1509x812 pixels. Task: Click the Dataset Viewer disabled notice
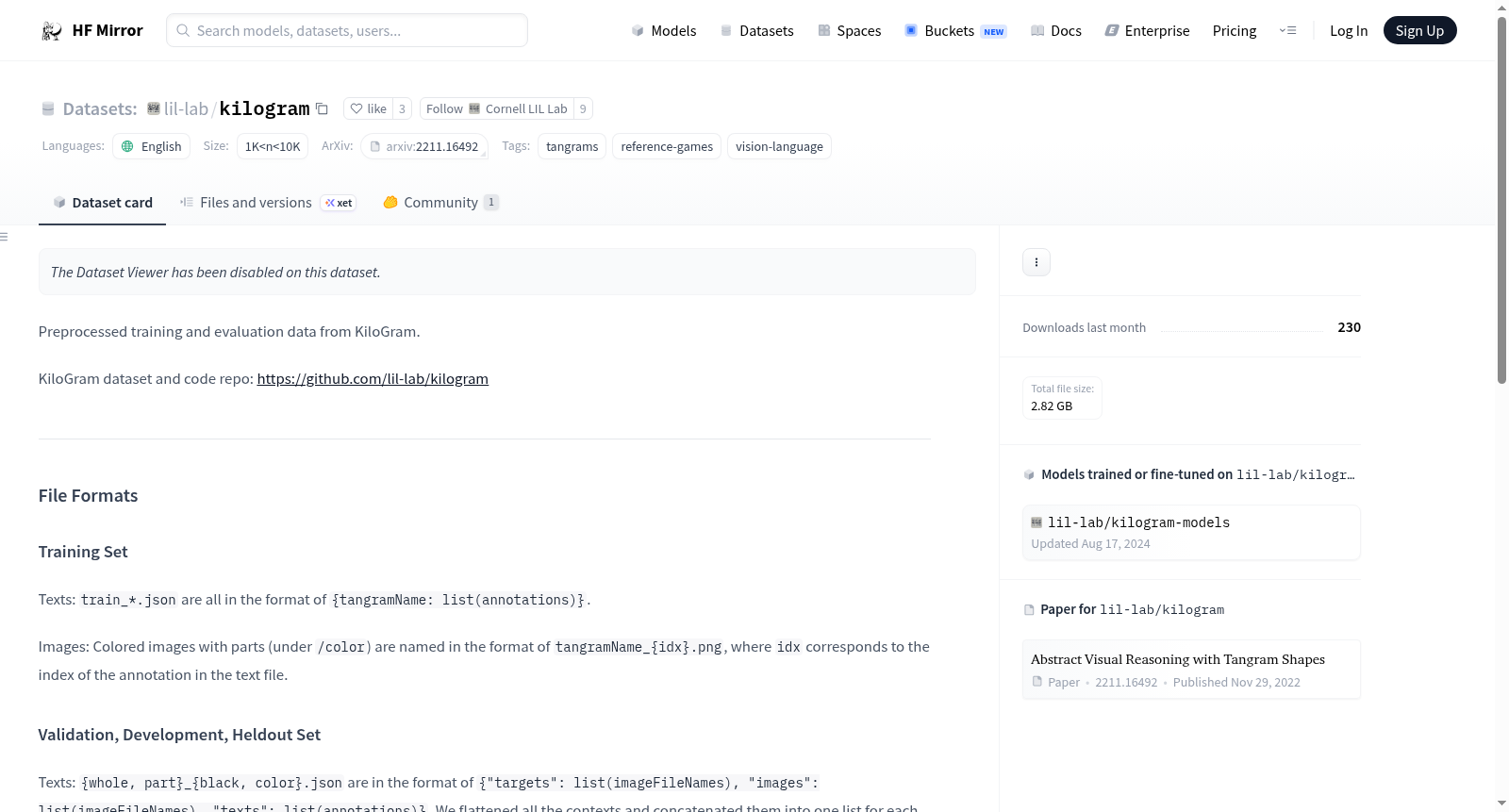pos(507,272)
